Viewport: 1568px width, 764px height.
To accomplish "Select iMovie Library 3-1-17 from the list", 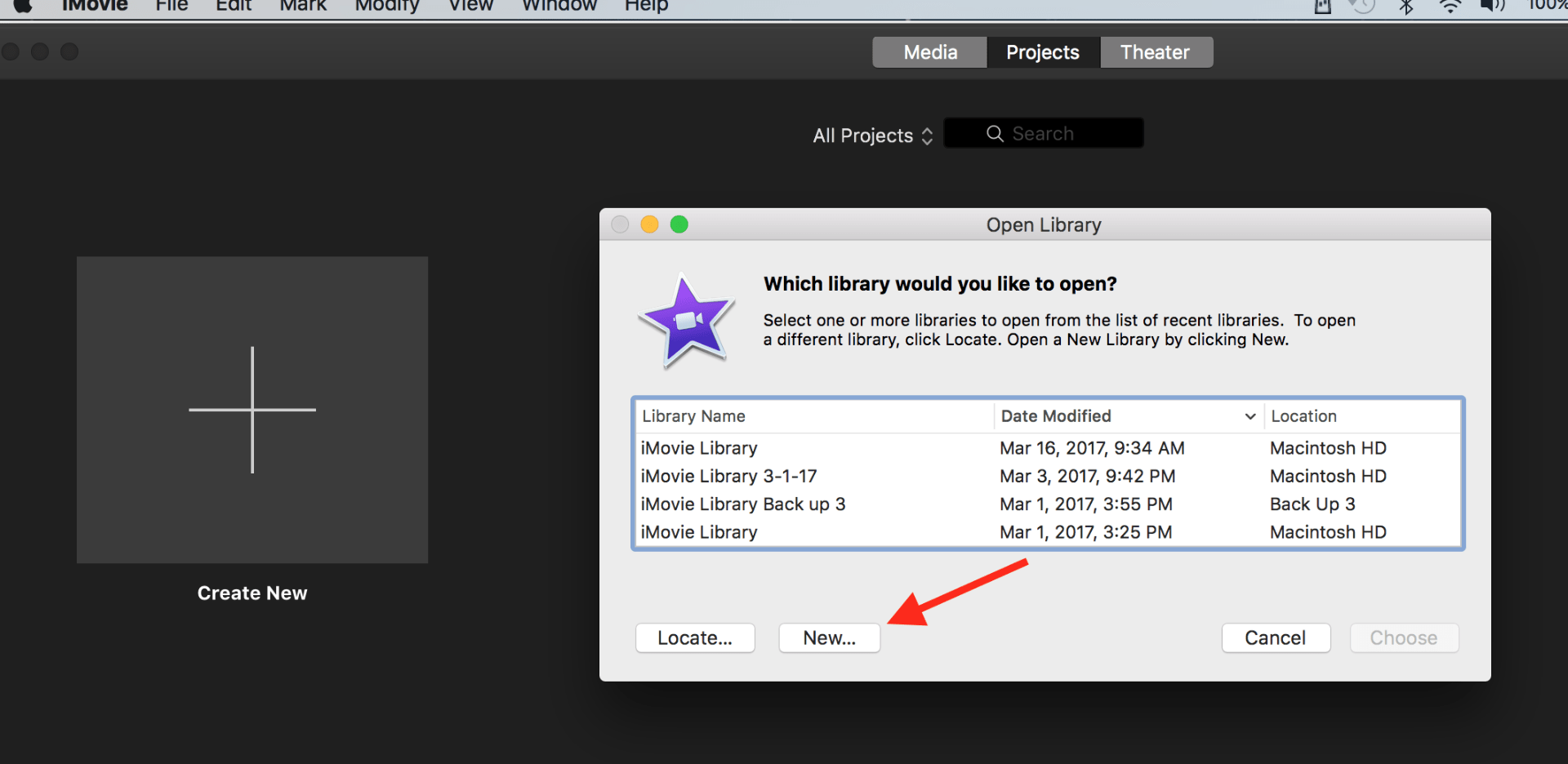I will tap(729, 476).
